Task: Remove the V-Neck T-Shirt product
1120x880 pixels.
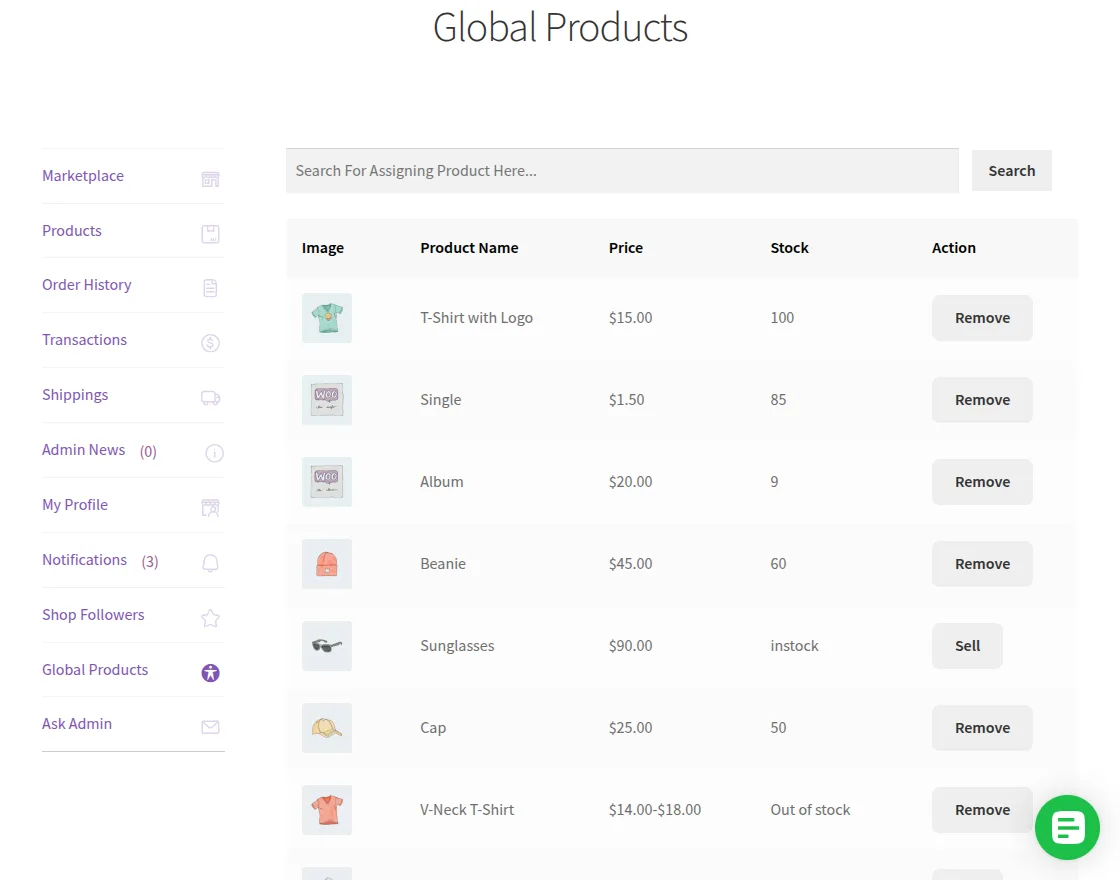Action: click(x=982, y=810)
